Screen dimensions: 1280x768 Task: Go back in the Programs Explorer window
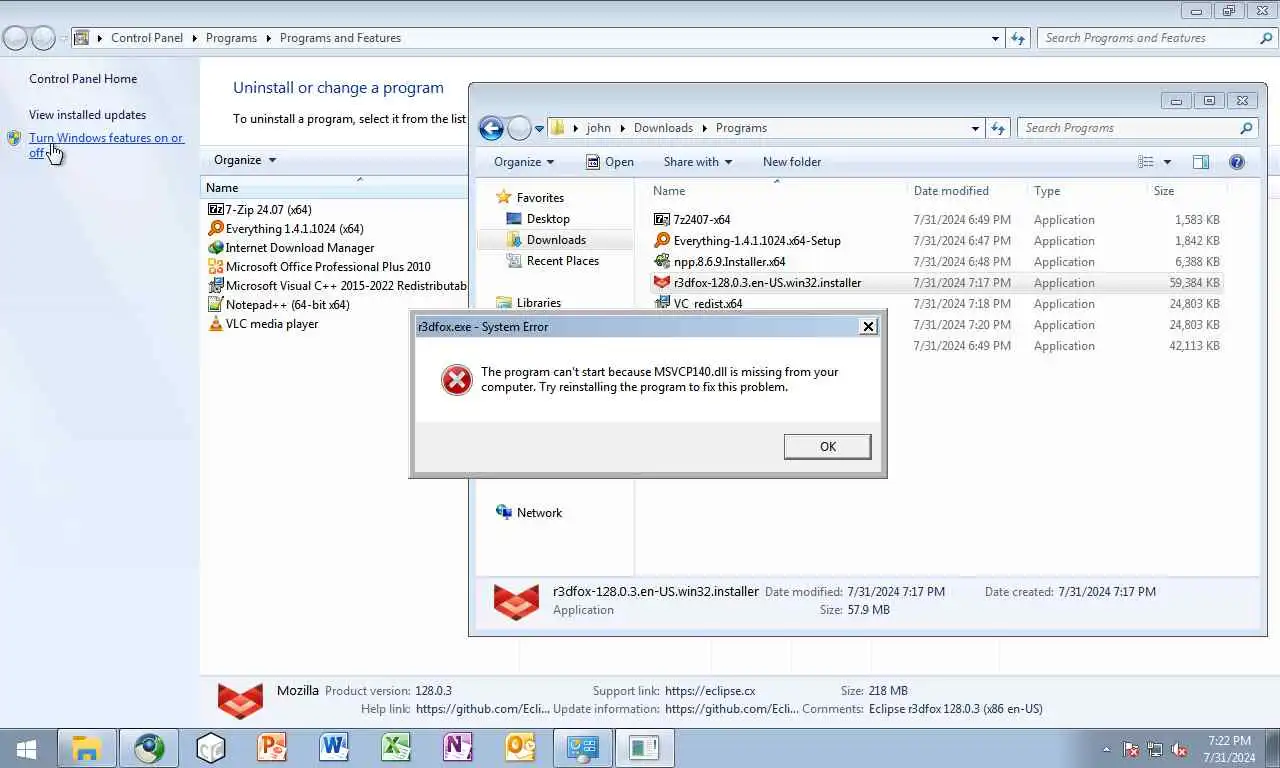pos(491,128)
